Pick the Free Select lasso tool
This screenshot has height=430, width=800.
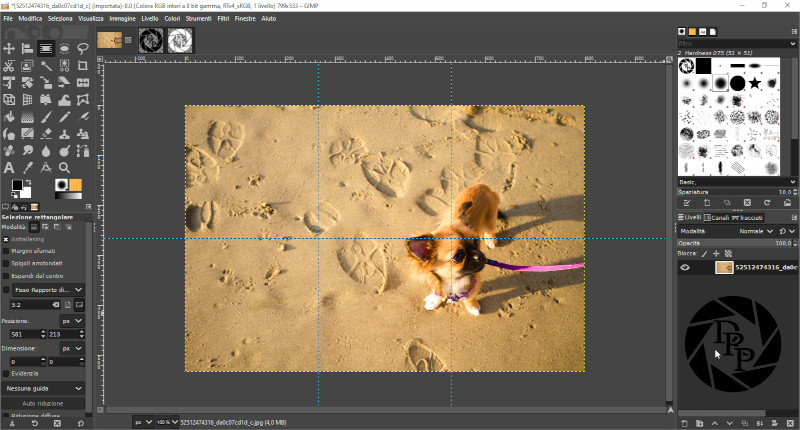pyautogui.click(x=82, y=48)
